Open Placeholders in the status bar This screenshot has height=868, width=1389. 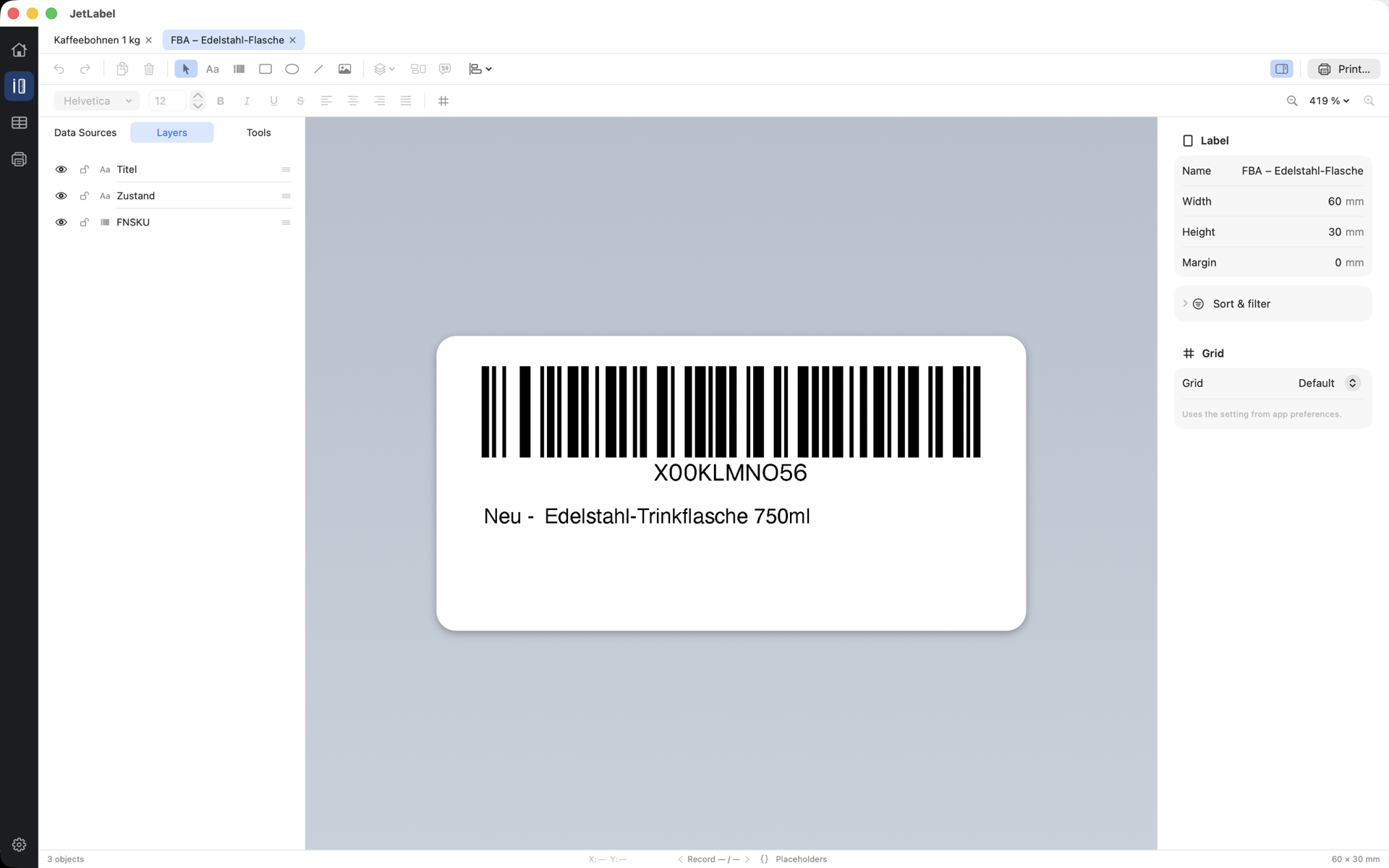coord(794,859)
